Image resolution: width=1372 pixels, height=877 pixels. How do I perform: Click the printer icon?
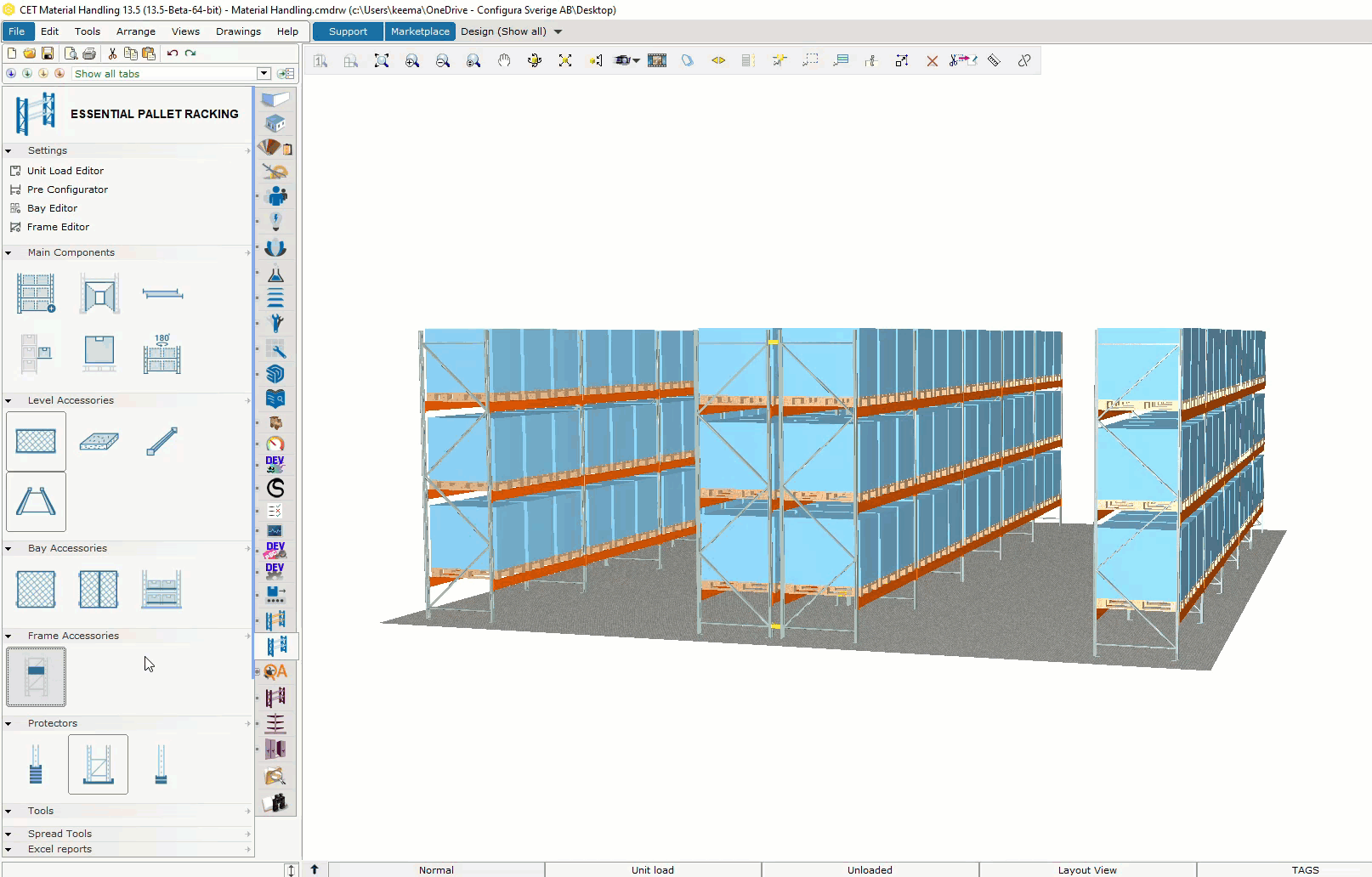click(x=89, y=53)
